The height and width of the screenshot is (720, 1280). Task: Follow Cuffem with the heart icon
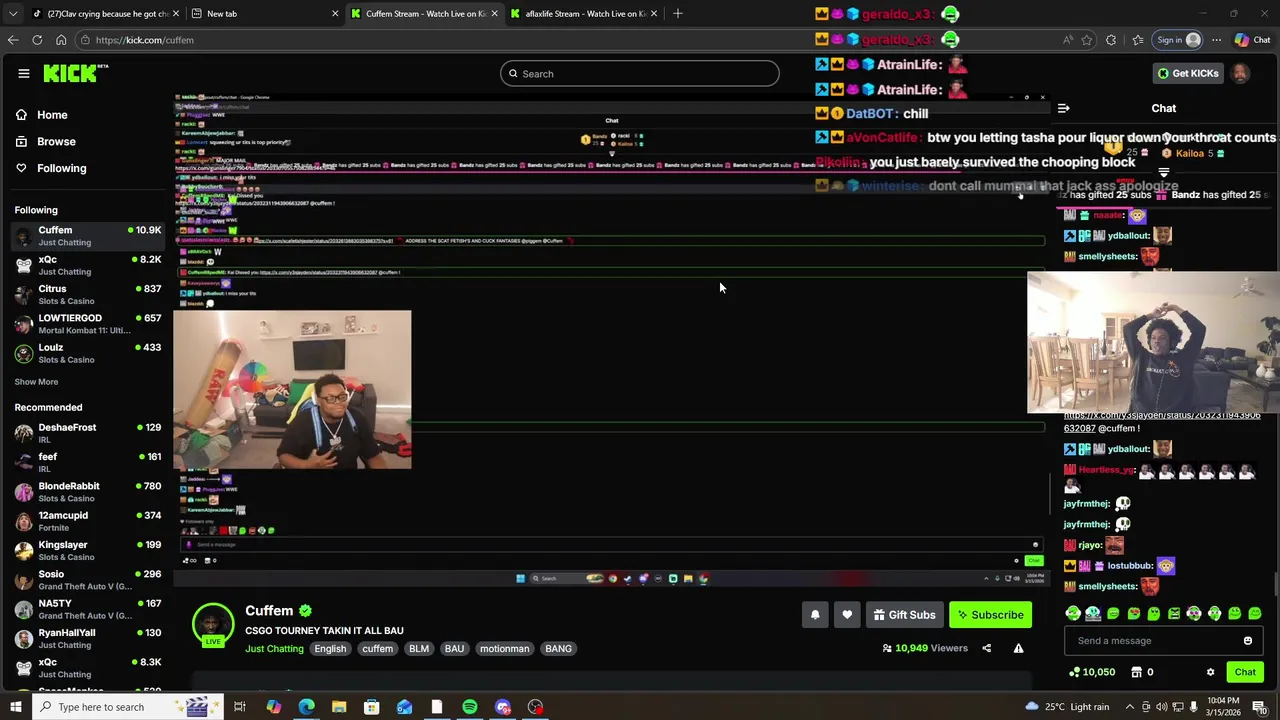point(847,615)
